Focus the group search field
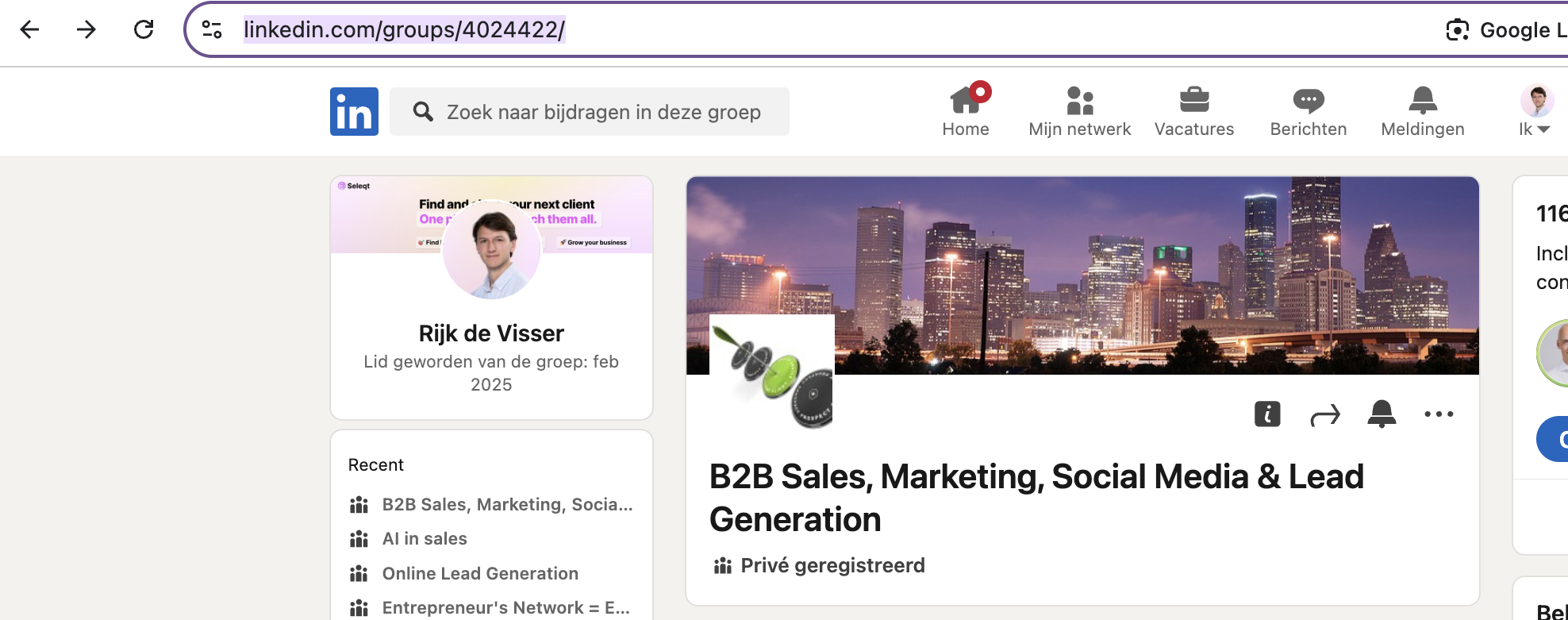Screen dimensions: 1568x620 click(590, 111)
